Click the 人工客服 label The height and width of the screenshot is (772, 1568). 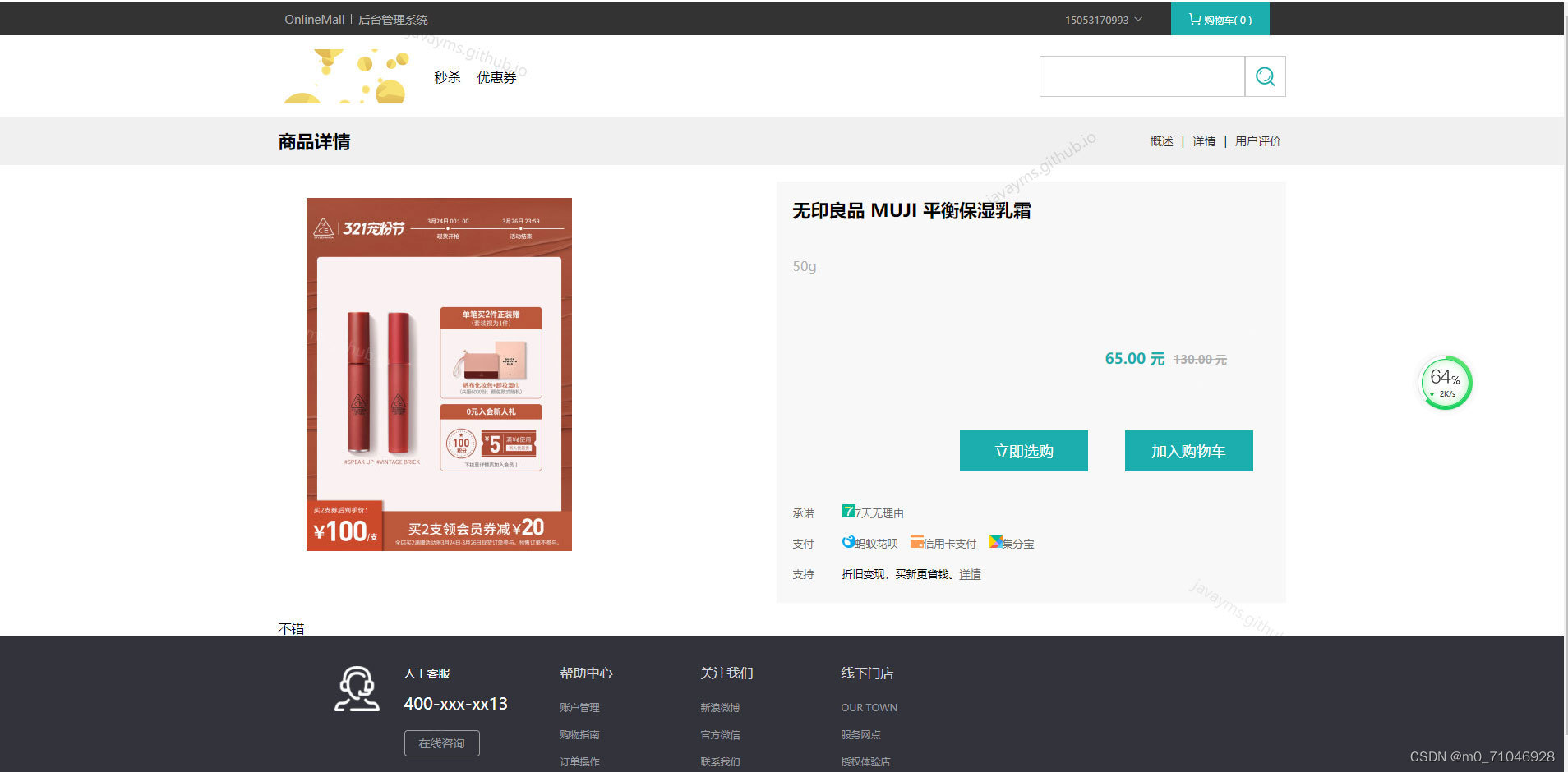427,673
